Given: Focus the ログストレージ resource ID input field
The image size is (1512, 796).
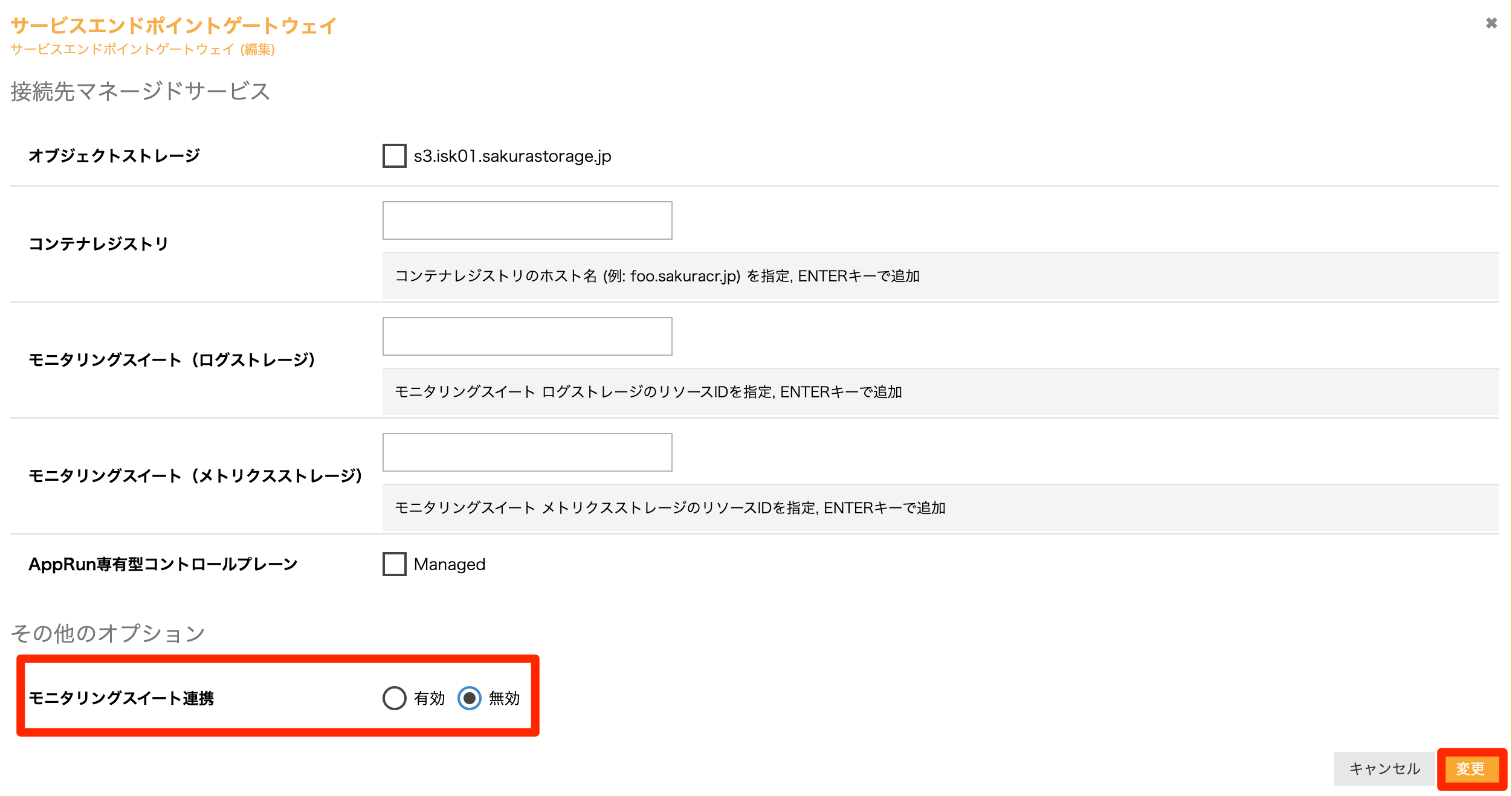Looking at the screenshot, I should point(527,336).
